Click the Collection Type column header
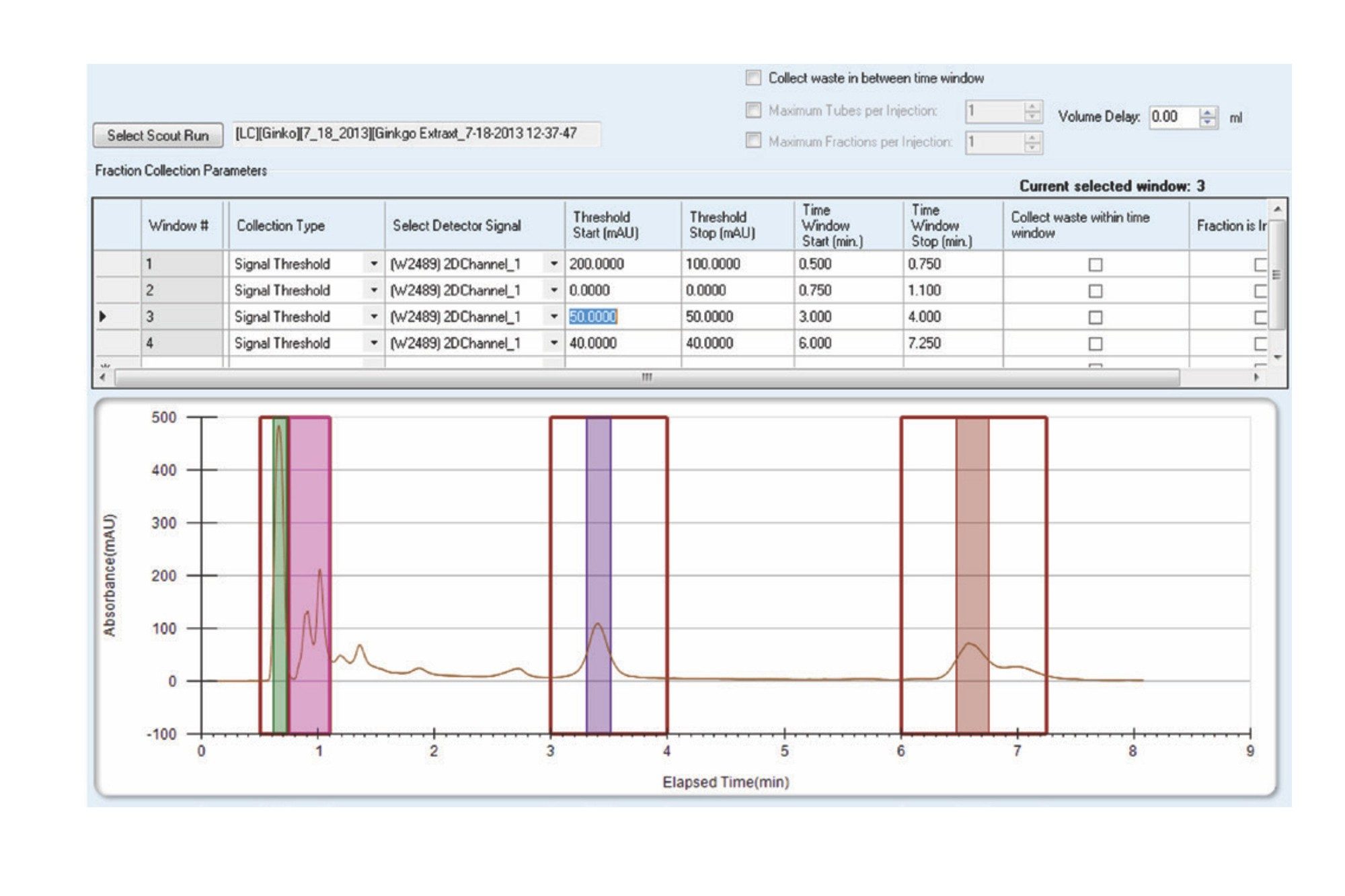 (x=307, y=225)
